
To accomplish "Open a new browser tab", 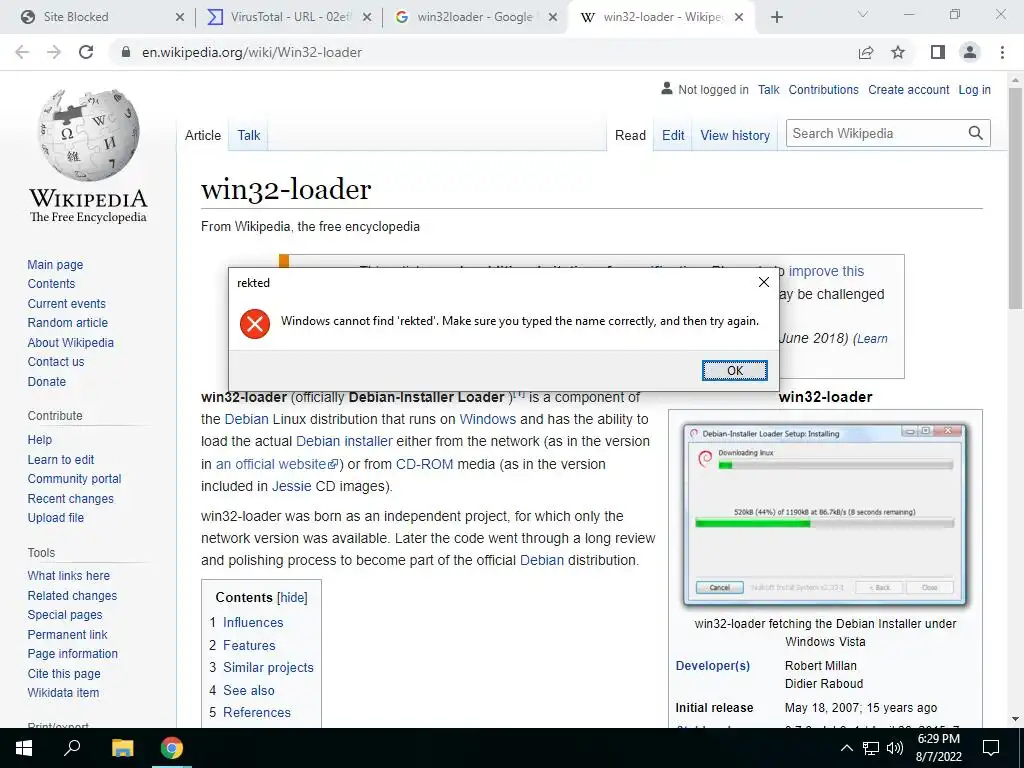I will [776, 17].
